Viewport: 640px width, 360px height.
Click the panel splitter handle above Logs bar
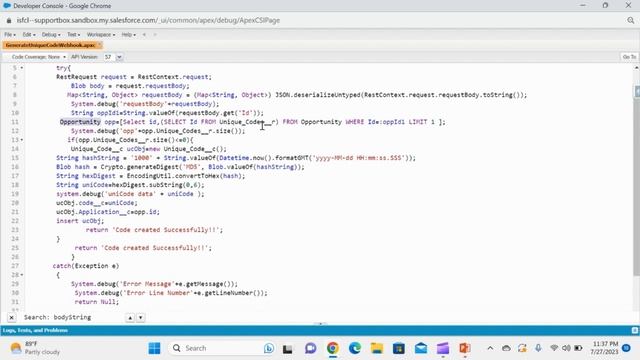click(x=320, y=324)
